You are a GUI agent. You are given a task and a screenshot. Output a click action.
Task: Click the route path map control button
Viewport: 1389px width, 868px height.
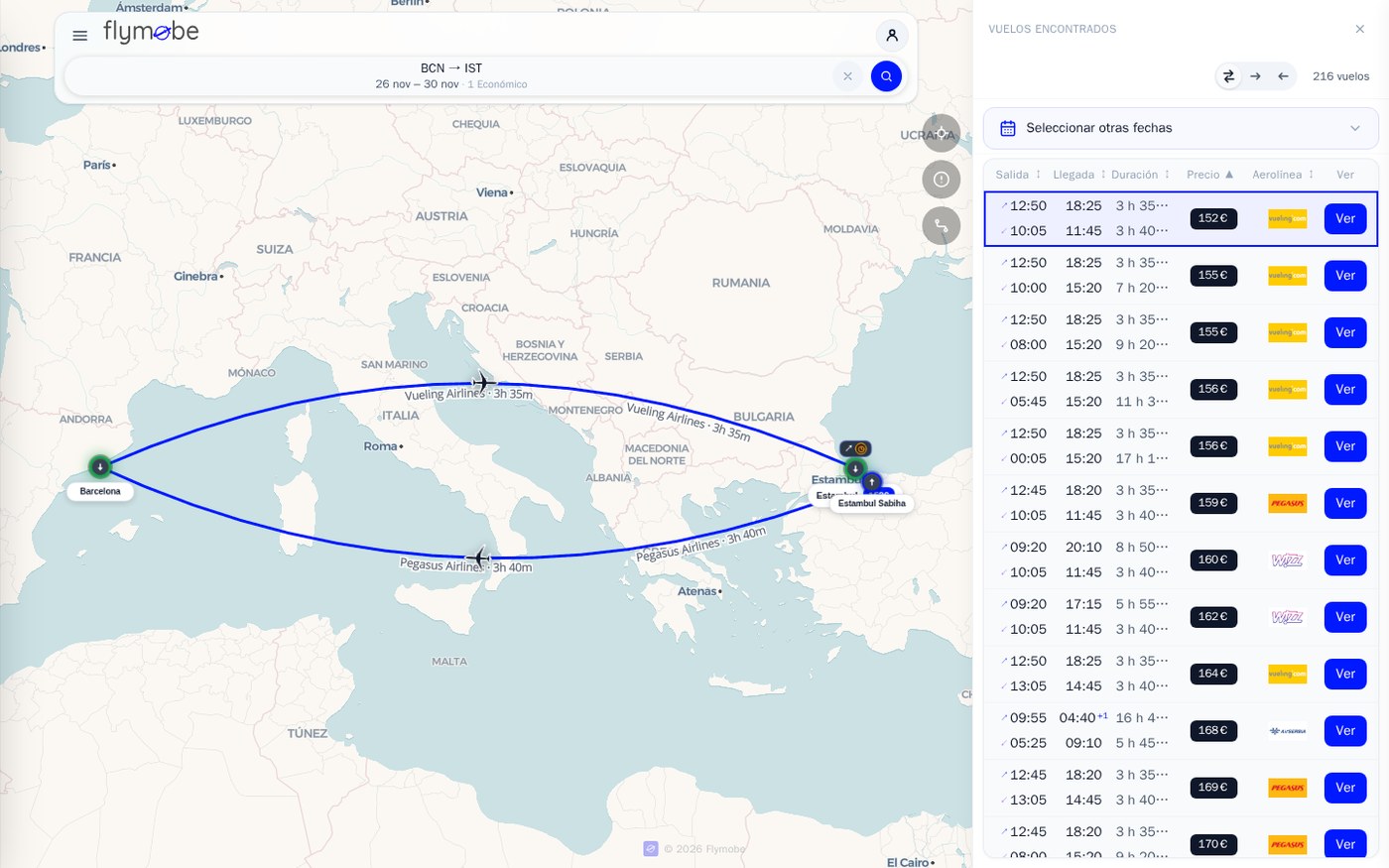[x=942, y=226]
